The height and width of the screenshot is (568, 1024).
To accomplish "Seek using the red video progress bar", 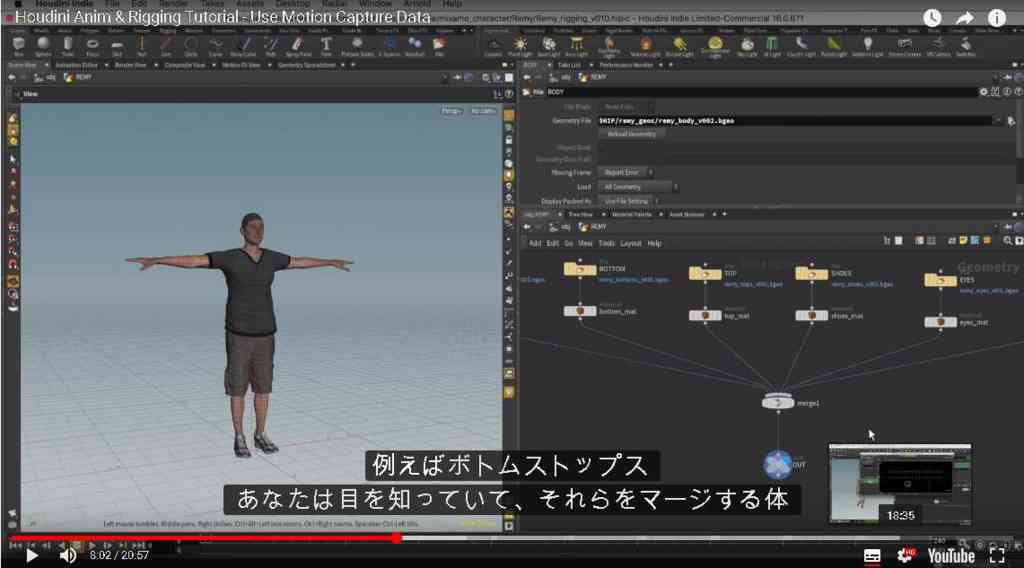I will (x=203, y=538).
